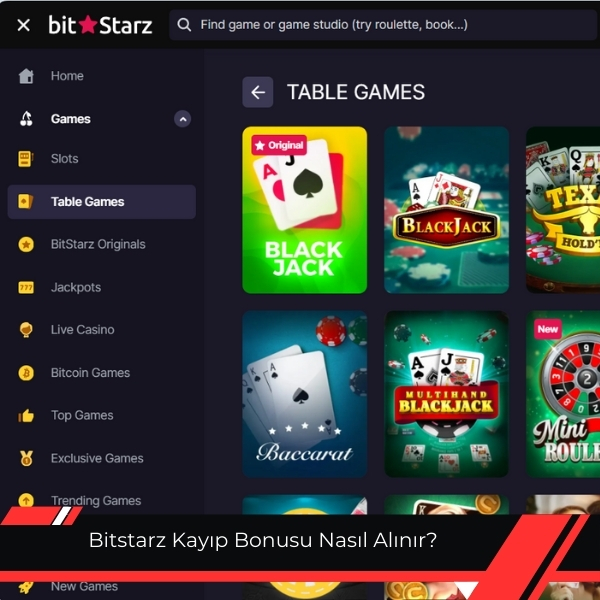The height and width of the screenshot is (600, 600).
Task: Click the Jackpots 777 icon
Action: (x=26, y=287)
